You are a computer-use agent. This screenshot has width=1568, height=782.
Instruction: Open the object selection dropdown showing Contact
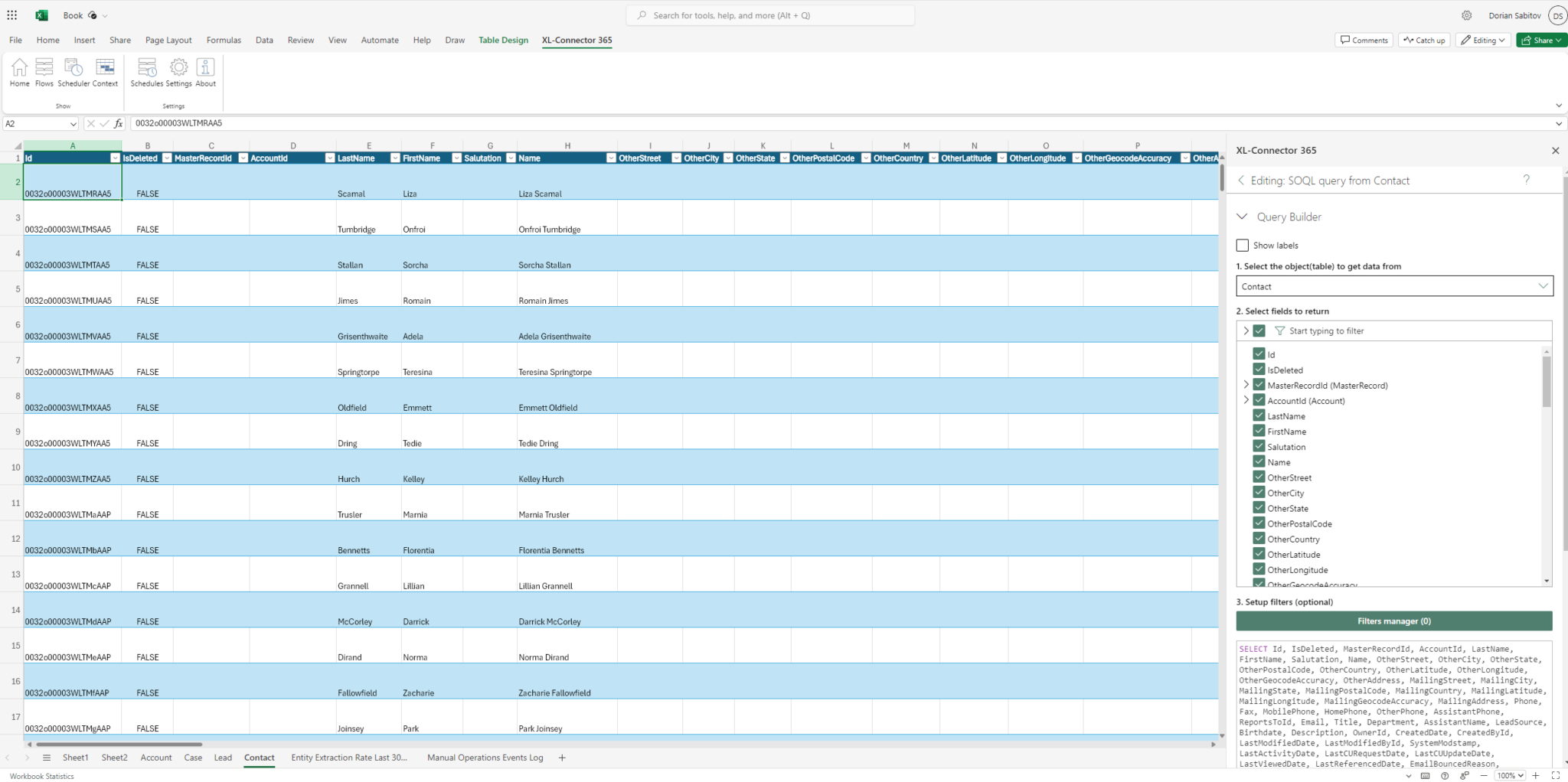click(x=1543, y=285)
